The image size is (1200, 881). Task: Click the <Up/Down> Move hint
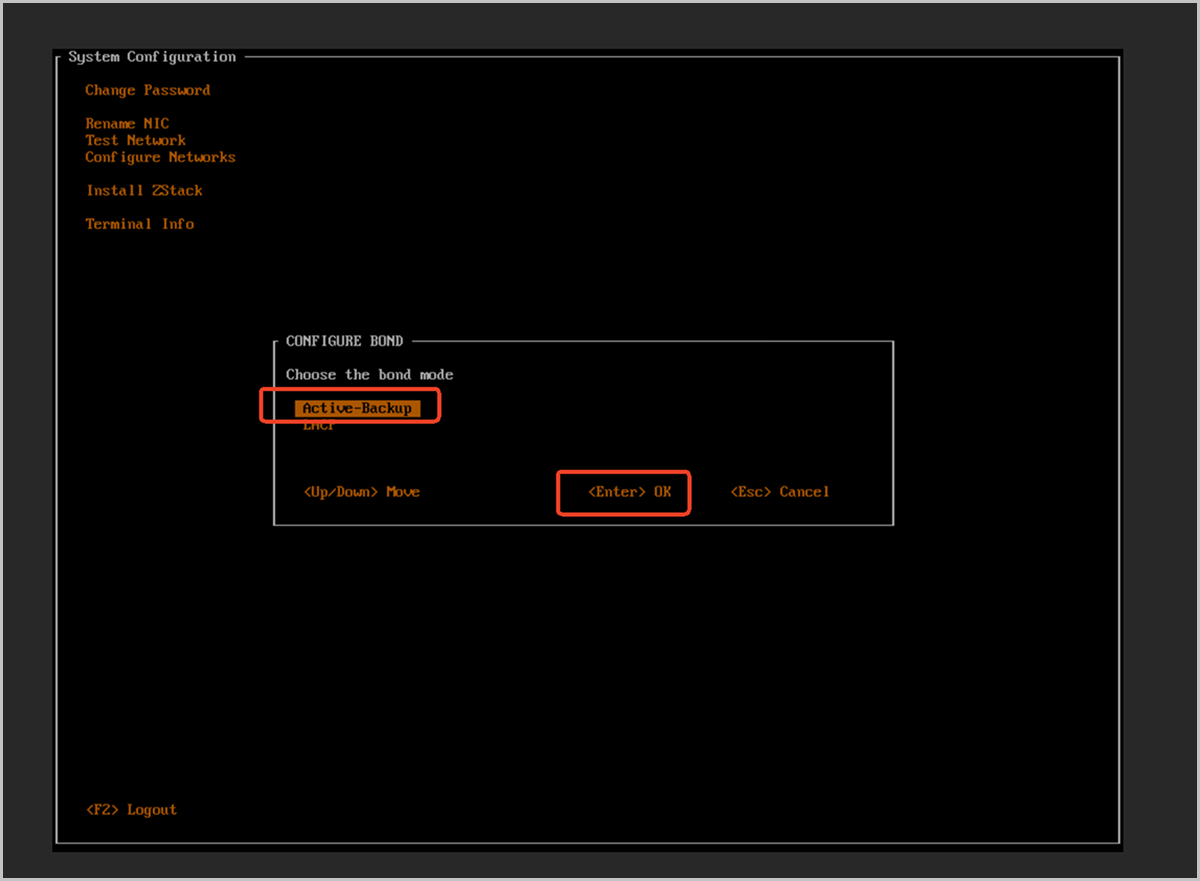coord(361,492)
